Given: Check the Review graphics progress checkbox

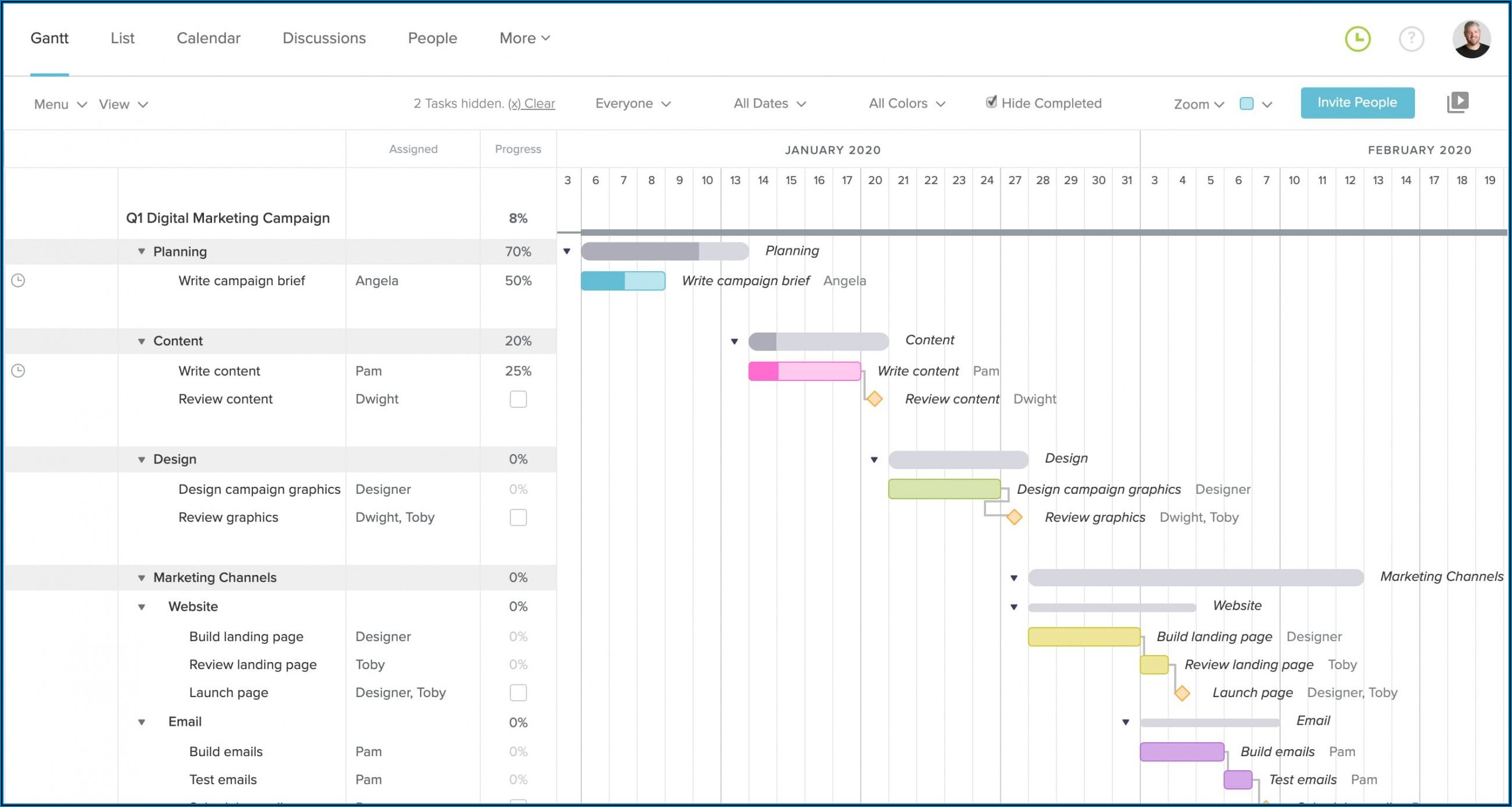Looking at the screenshot, I should pos(518,518).
